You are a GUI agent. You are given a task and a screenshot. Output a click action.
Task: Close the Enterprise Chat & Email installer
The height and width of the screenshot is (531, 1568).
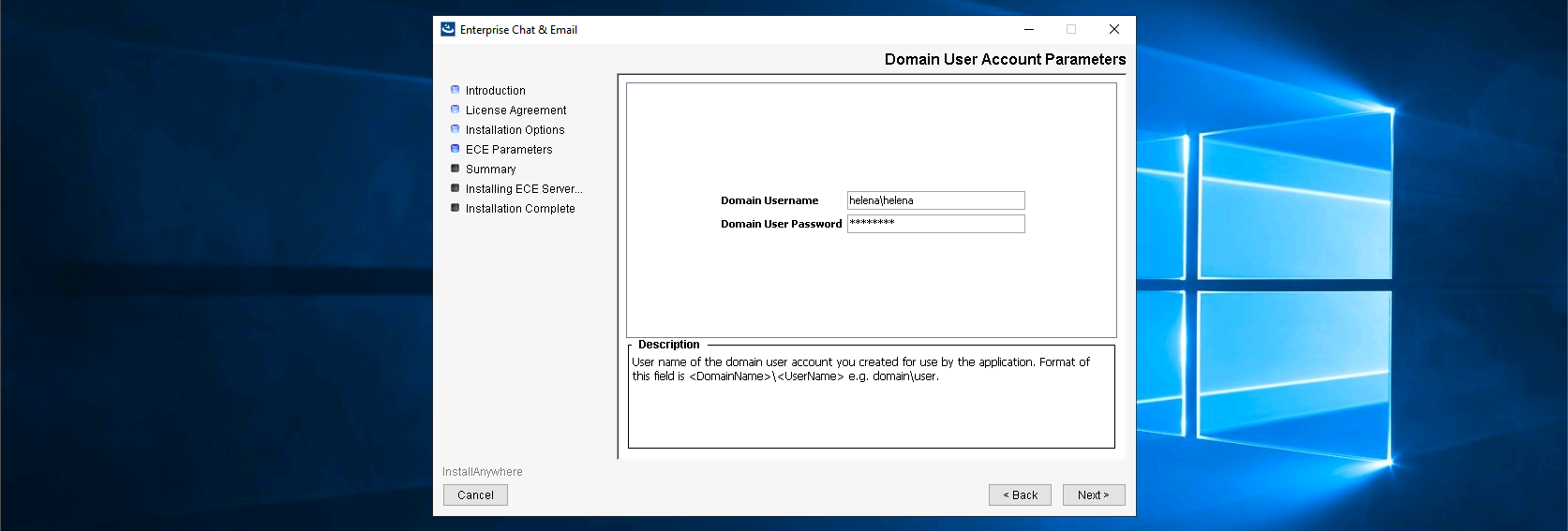pos(1113,29)
